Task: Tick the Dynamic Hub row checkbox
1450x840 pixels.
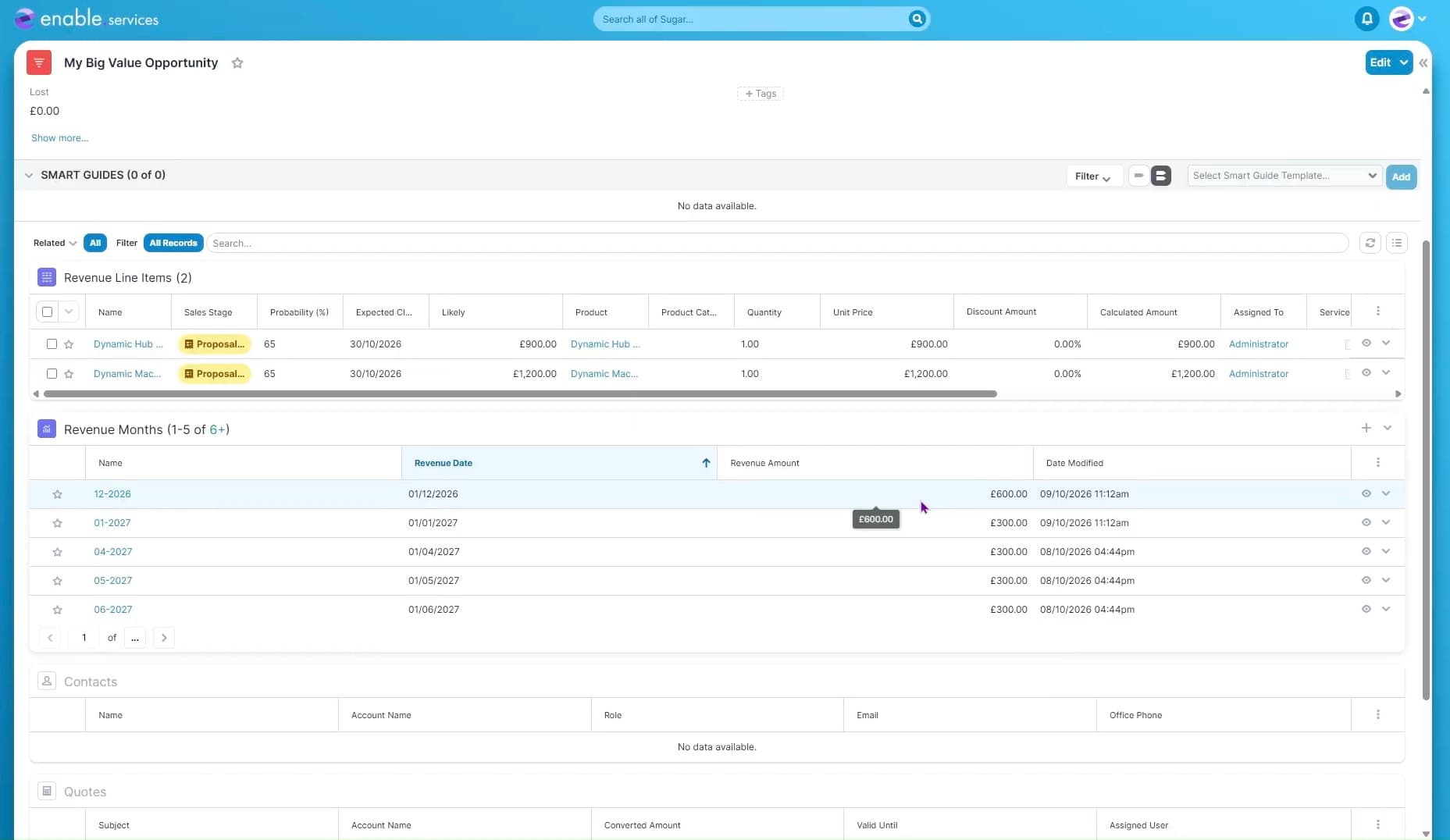Action: coord(52,343)
